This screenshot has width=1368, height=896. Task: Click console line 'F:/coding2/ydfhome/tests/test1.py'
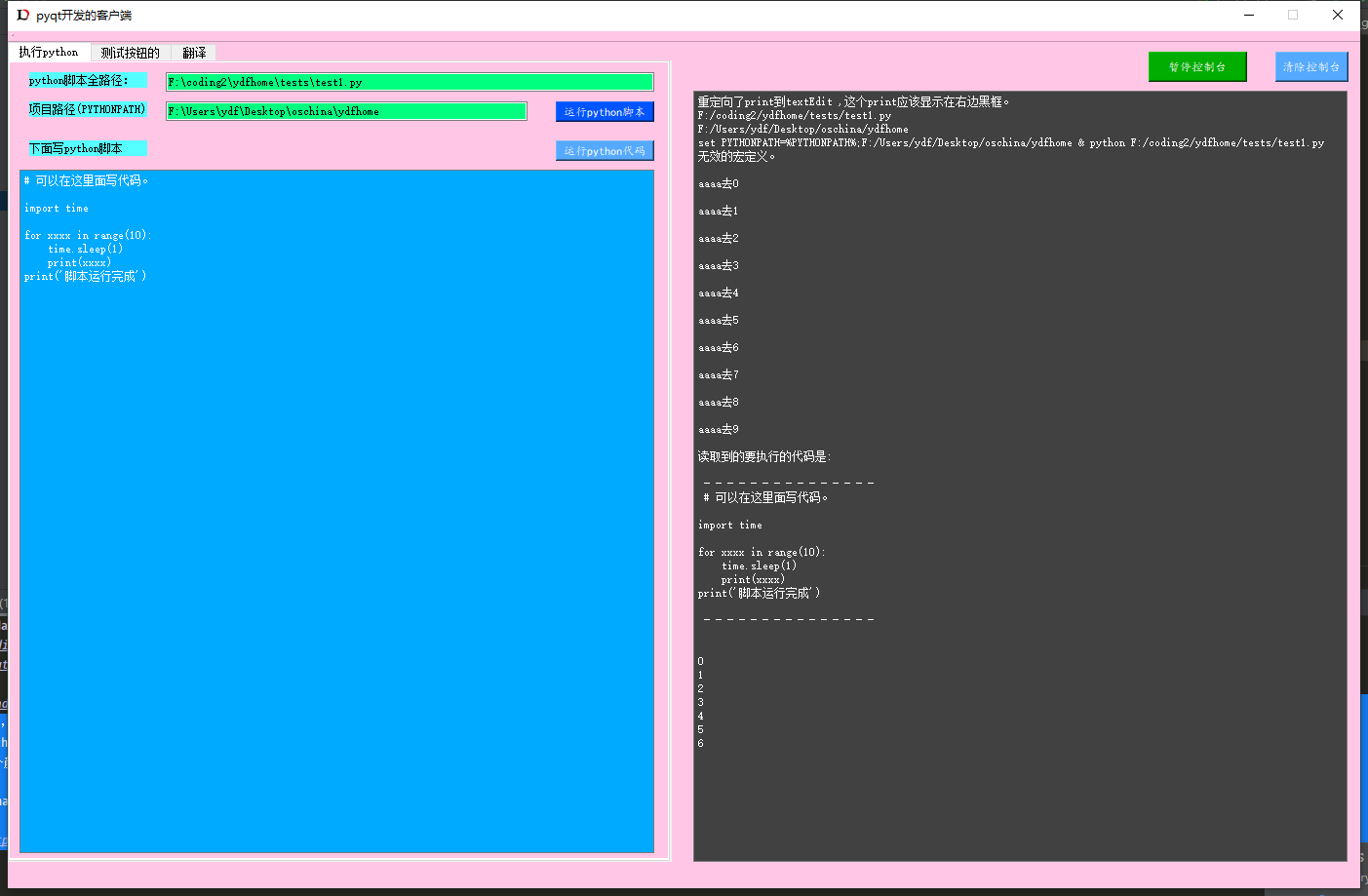795,115
